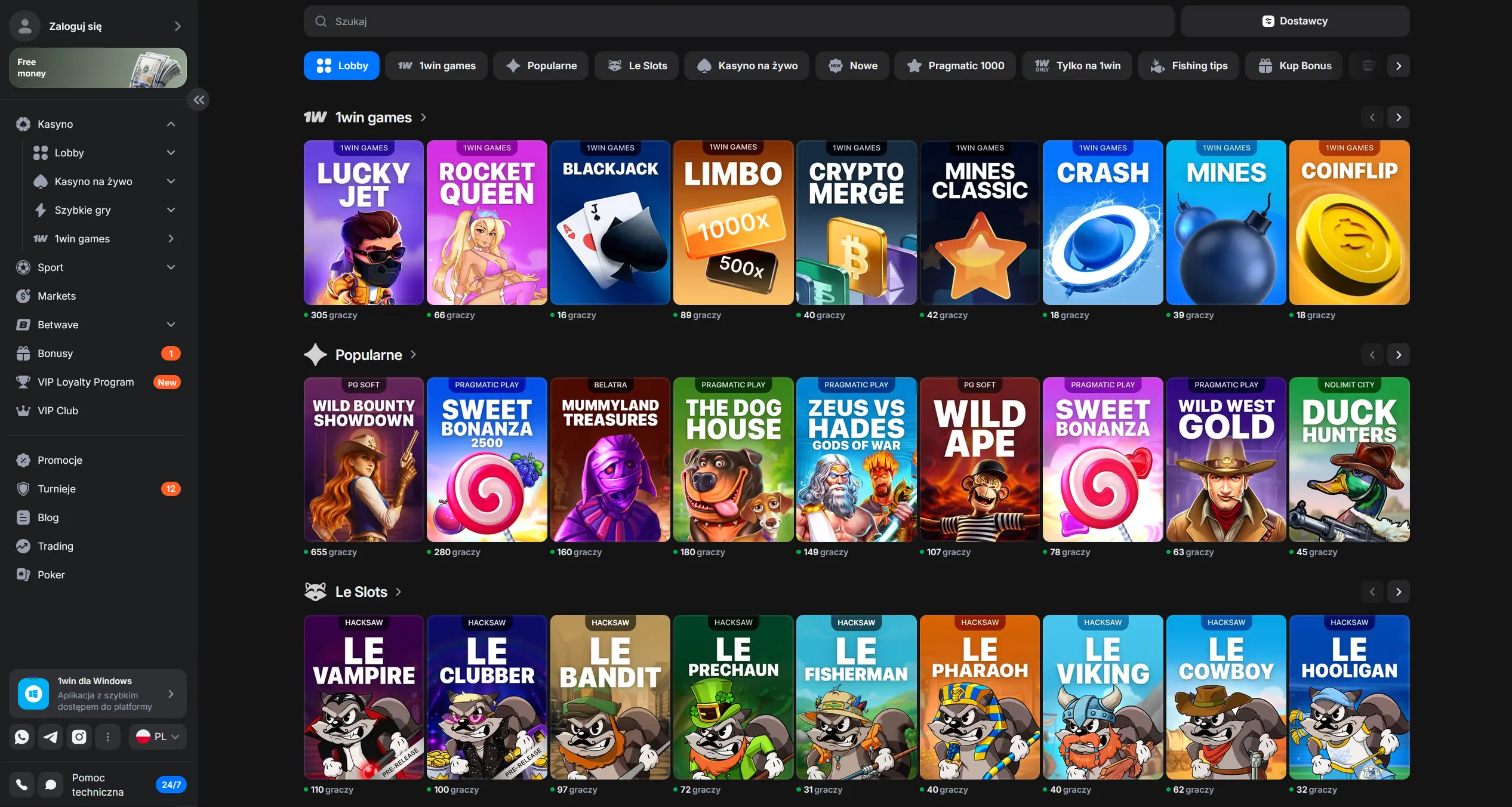Show next Popularne games right arrow
The width and height of the screenshot is (1512, 807).
click(x=1399, y=355)
